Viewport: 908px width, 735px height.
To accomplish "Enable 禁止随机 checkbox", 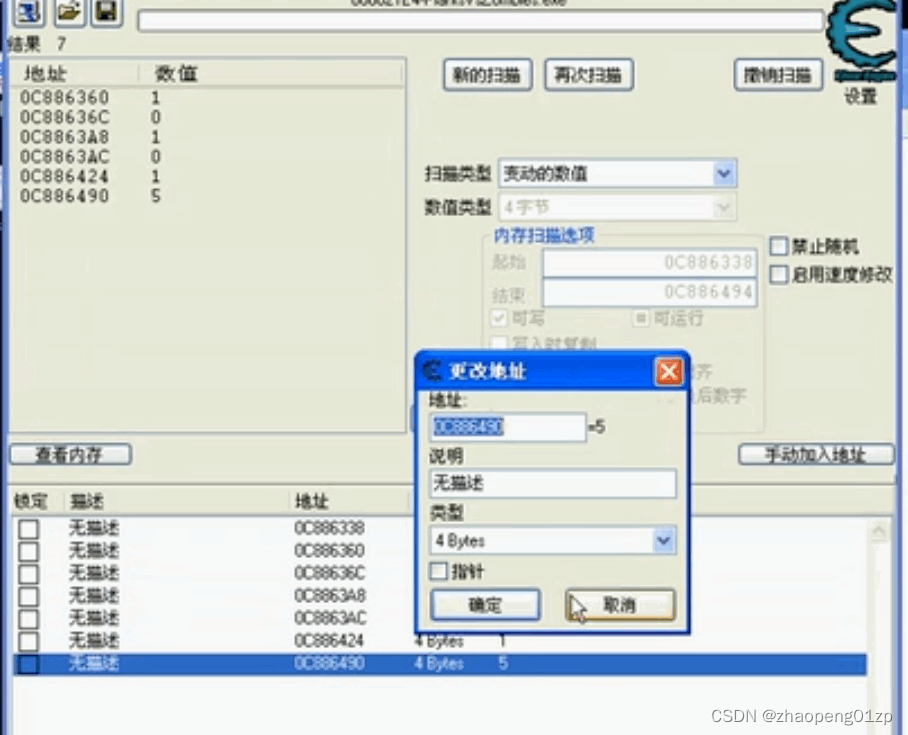I will click(x=777, y=245).
